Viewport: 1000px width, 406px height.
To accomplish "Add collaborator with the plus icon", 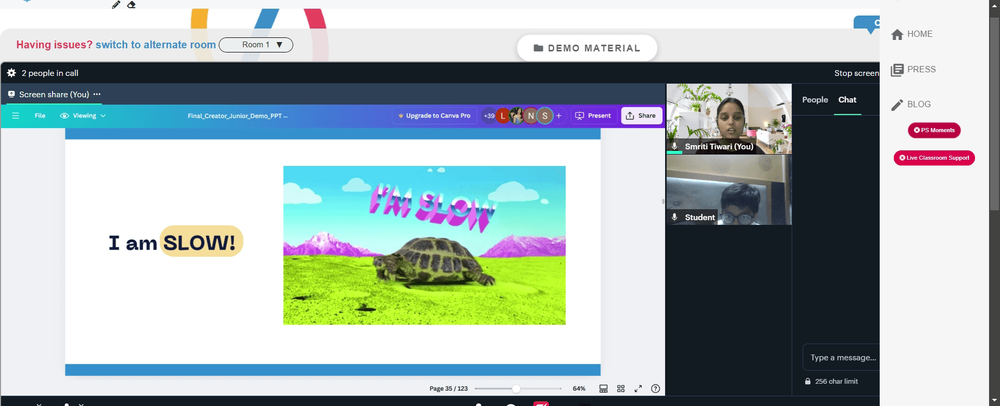I will pyautogui.click(x=559, y=116).
